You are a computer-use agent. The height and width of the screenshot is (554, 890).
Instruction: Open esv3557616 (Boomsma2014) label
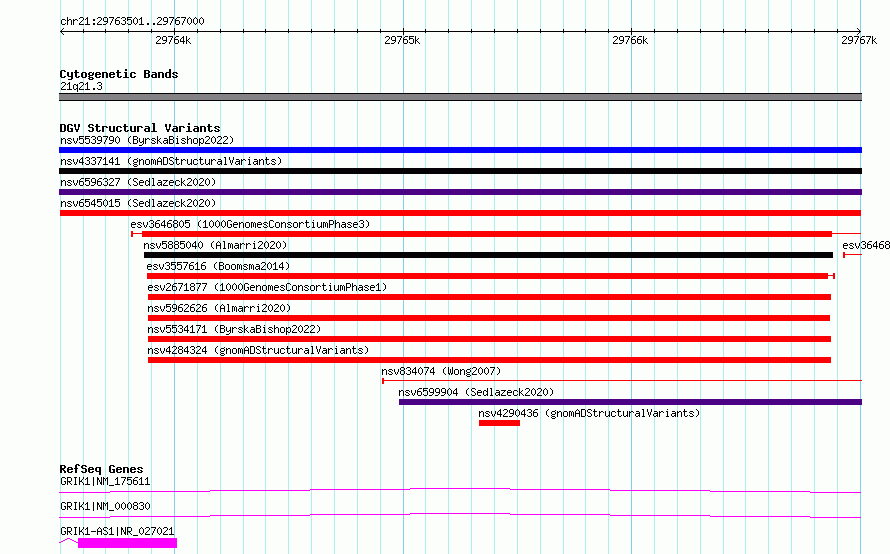pos(218,266)
